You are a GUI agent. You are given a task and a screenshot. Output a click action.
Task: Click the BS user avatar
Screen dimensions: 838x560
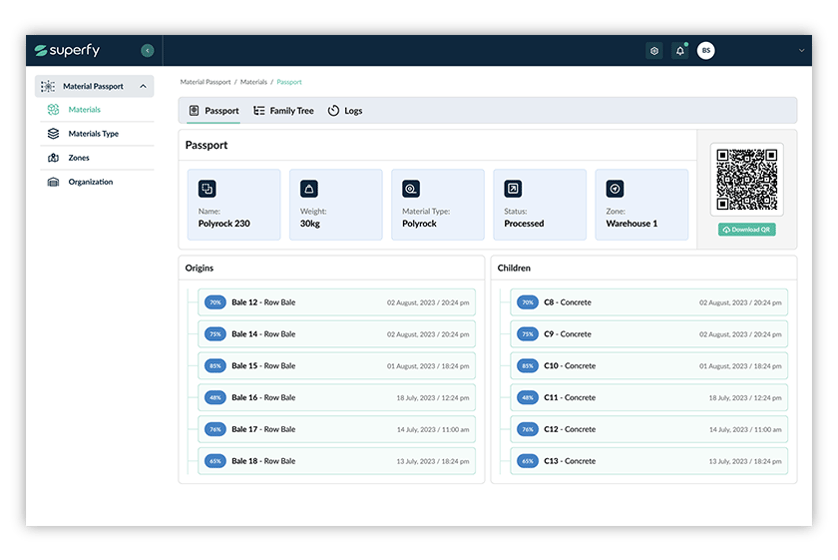tap(706, 50)
